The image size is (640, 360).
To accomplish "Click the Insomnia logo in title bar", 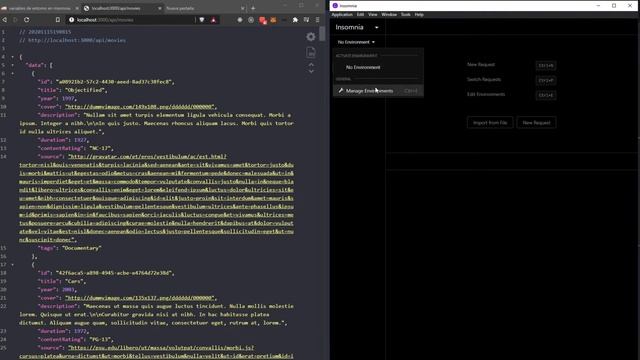I will [335, 6].
